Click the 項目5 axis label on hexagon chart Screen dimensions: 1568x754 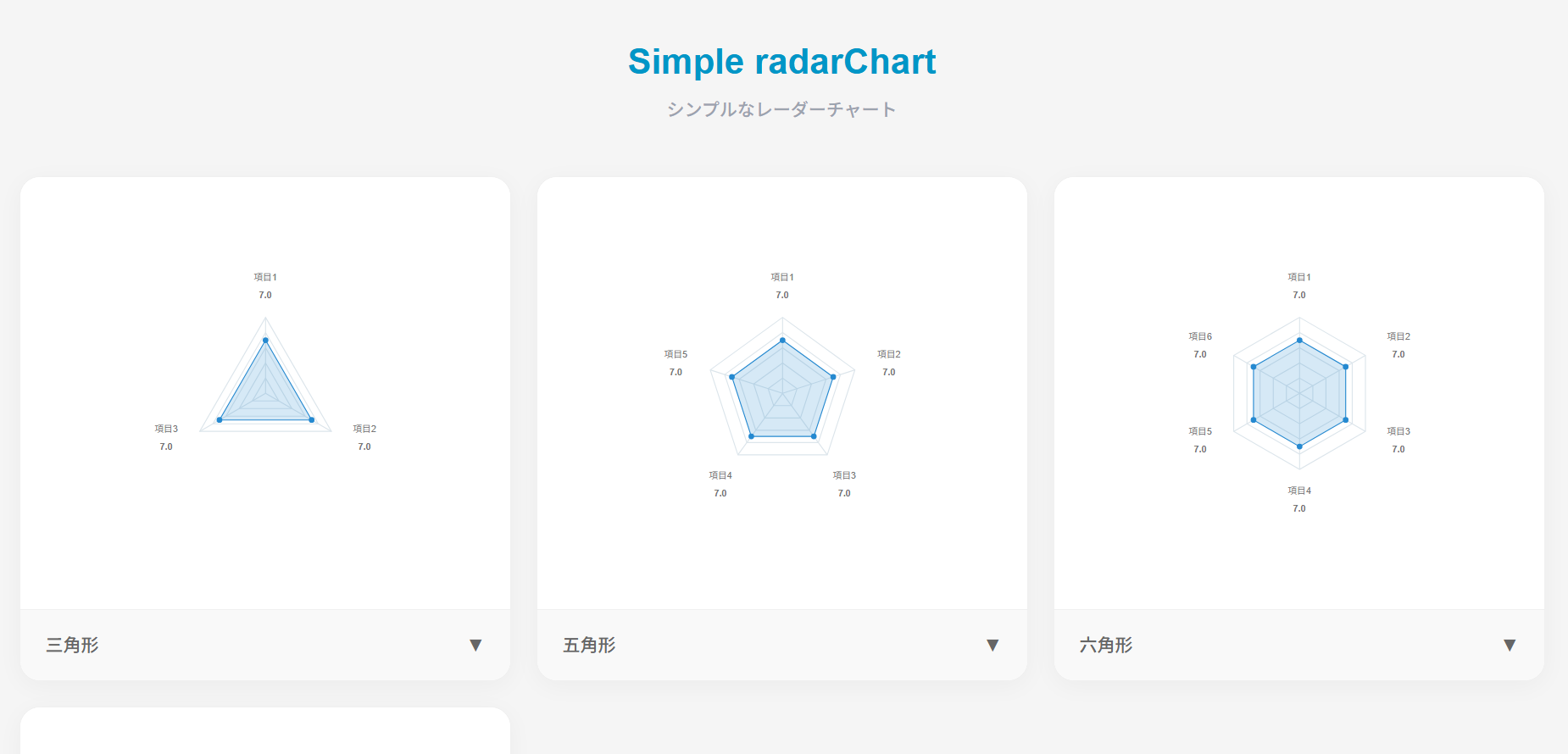click(x=1200, y=430)
